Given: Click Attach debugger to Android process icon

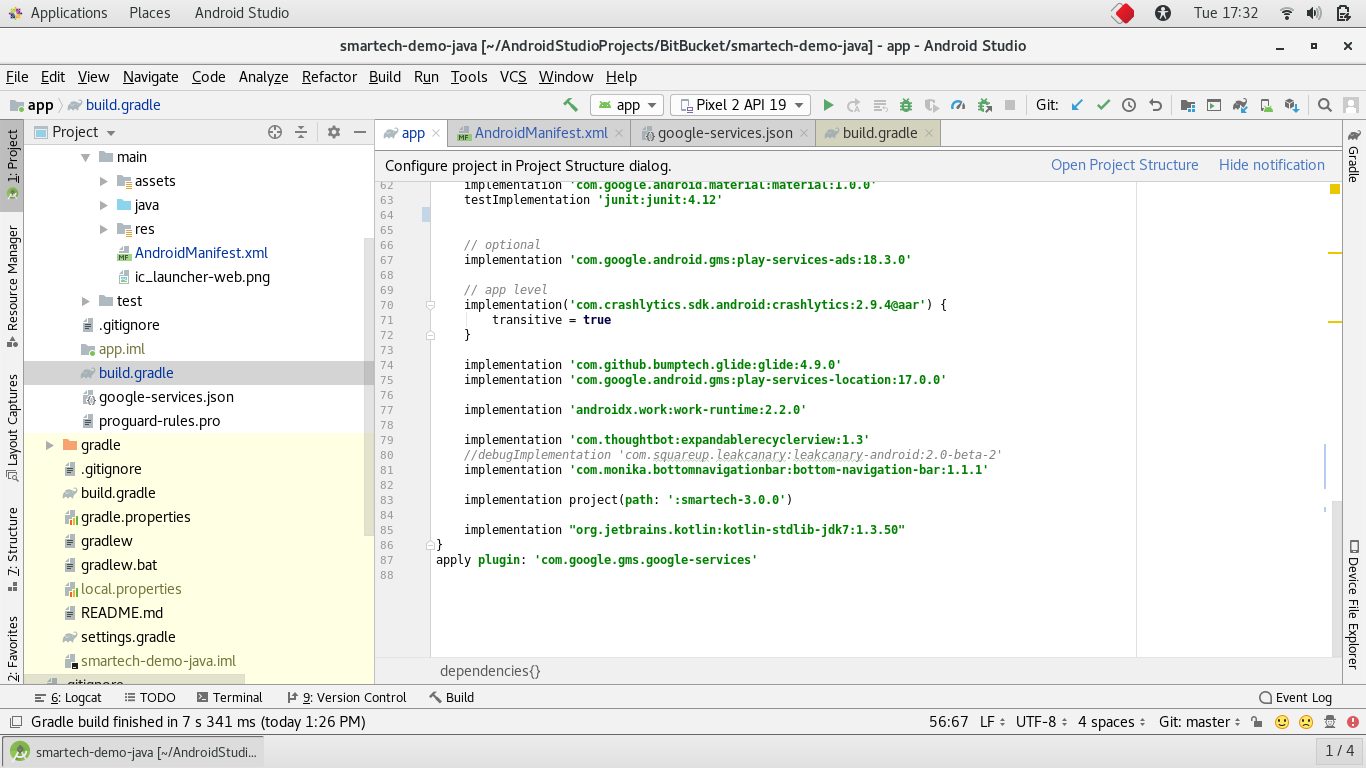Looking at the screenshot, I should [x=984, y=105].
